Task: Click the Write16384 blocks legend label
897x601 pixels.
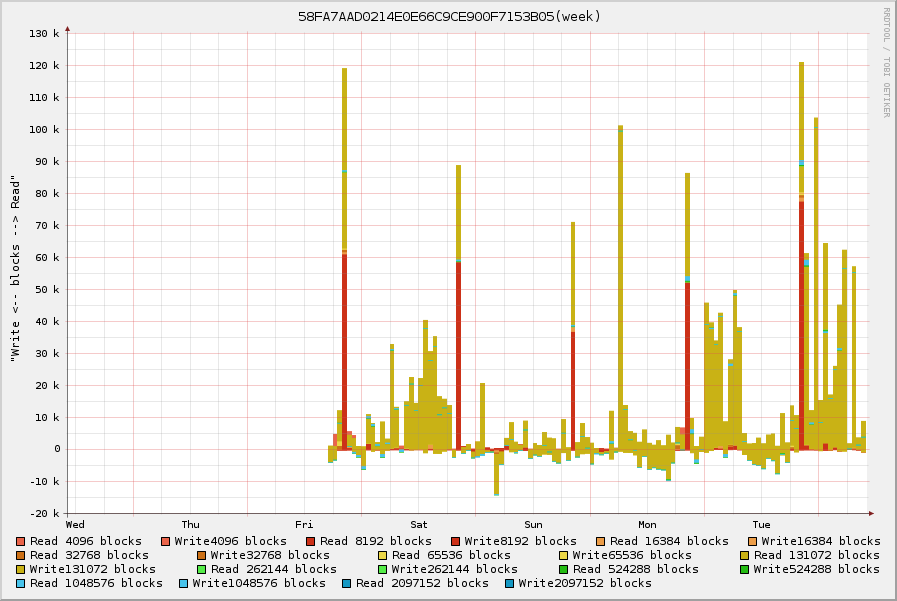Action: click(x=820, y=541)
